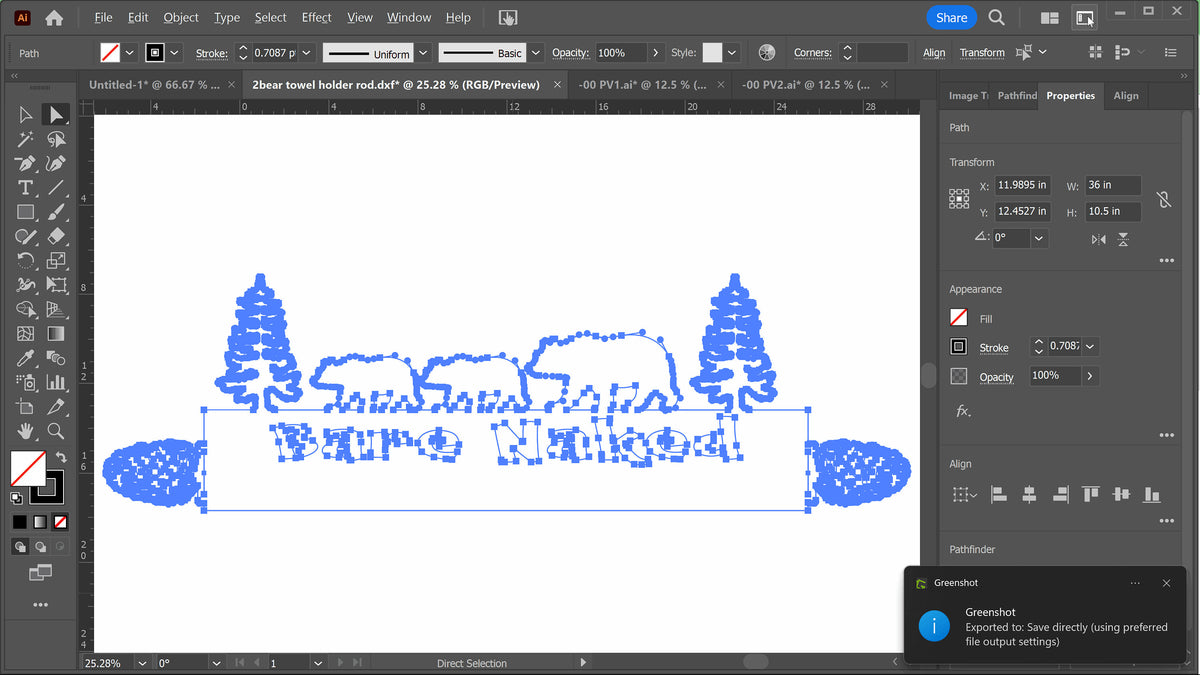The image size is (1200, 675).
Task: Open the Pathfinder panel tab
Action: point(1016,96)
